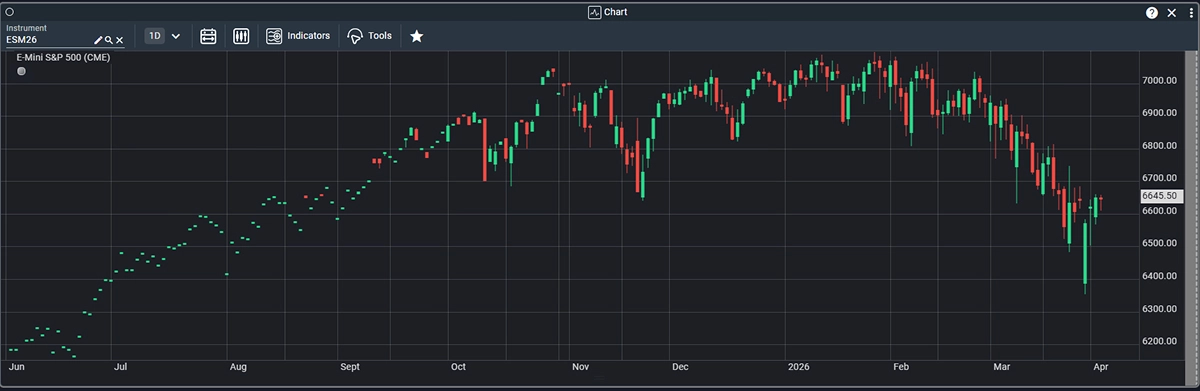This screenshot has height=391, width=1200.
Task: Click the 6800.00 price axis label
Action: click(x=1160, y=146)
